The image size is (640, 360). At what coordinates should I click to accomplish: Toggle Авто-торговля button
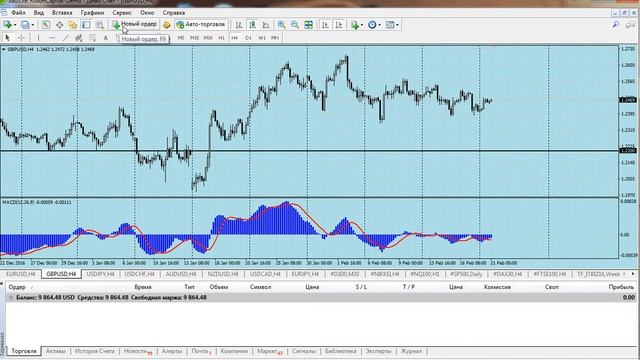click(200, 25)
